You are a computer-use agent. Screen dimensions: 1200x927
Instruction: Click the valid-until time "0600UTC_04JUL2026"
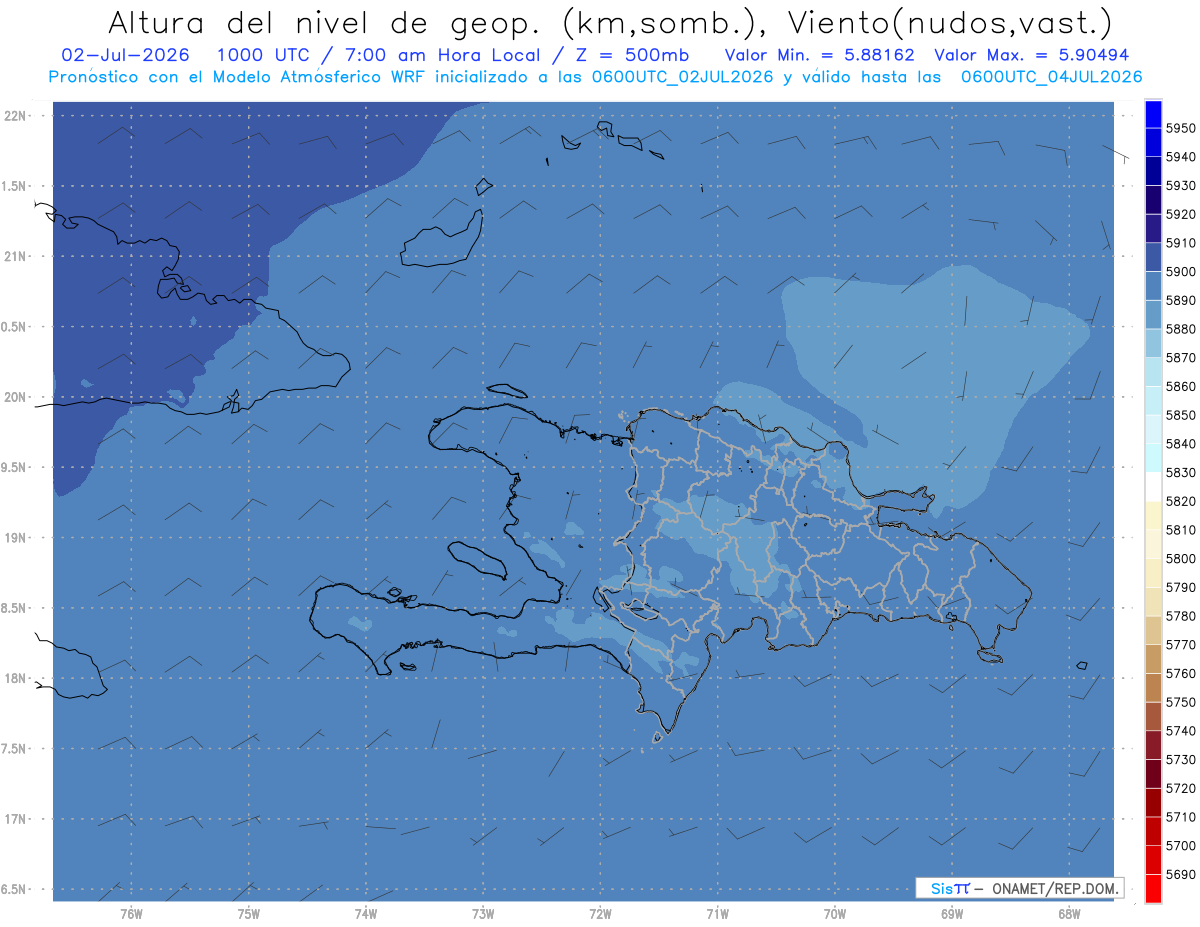point(1051,76)
